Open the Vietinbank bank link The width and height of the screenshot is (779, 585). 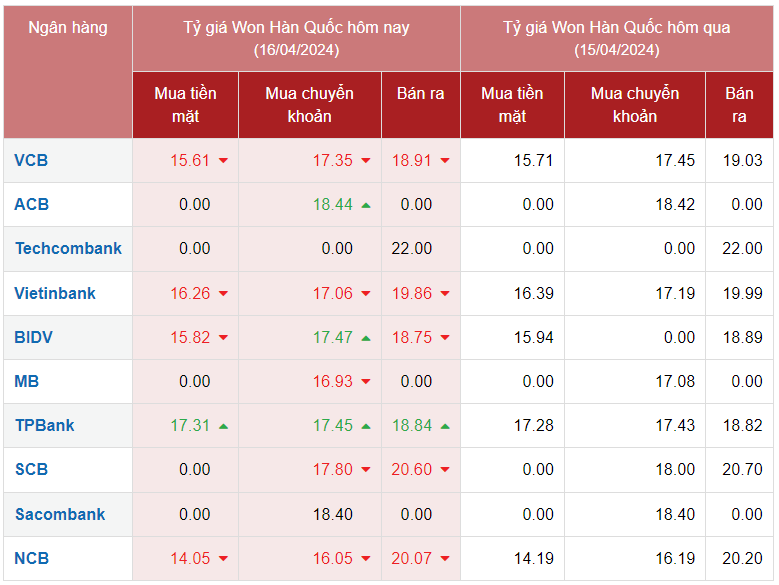[55, 293]
